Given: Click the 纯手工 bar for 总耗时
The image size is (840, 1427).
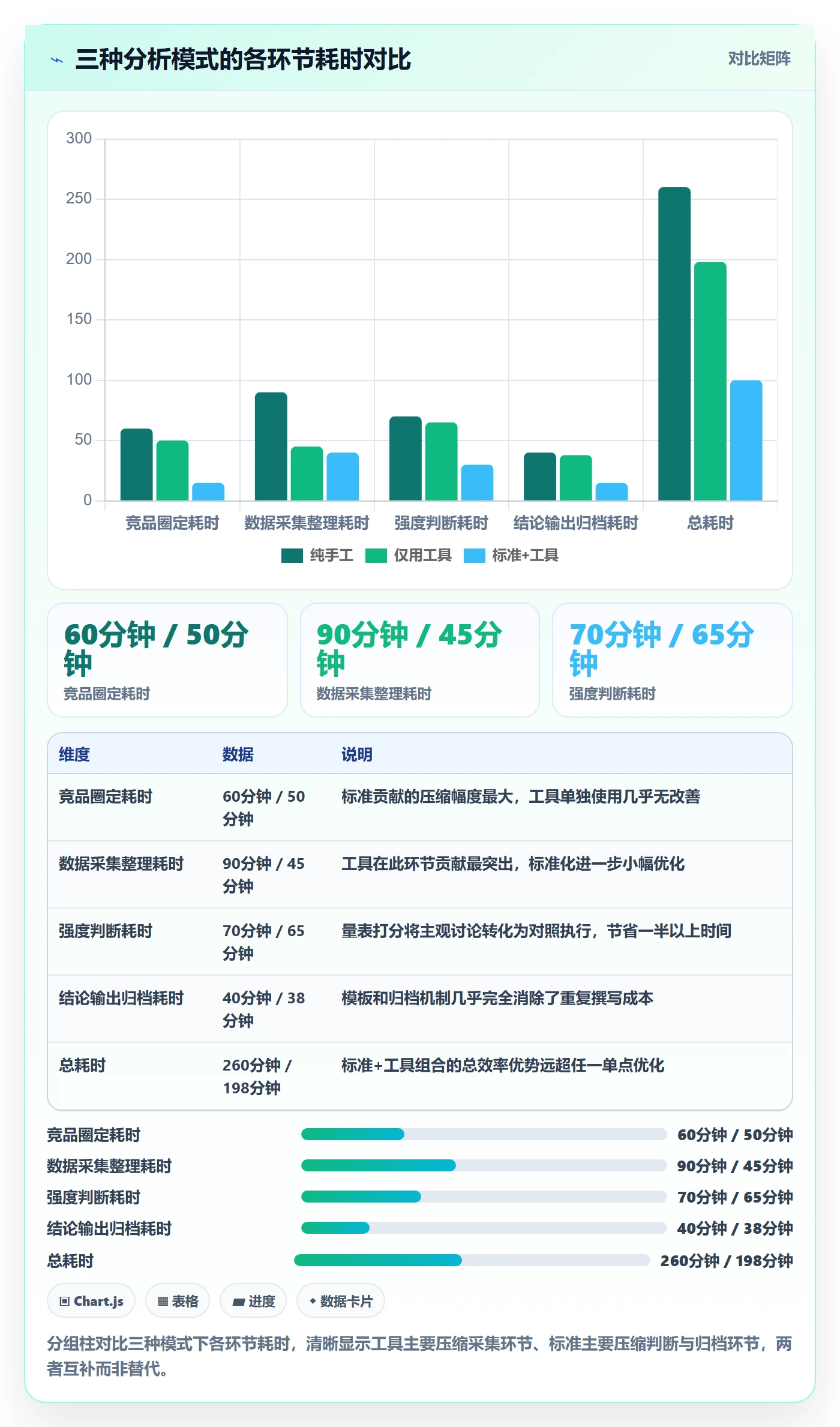Looking at the screenshot, I should click(x=674, y=344).
